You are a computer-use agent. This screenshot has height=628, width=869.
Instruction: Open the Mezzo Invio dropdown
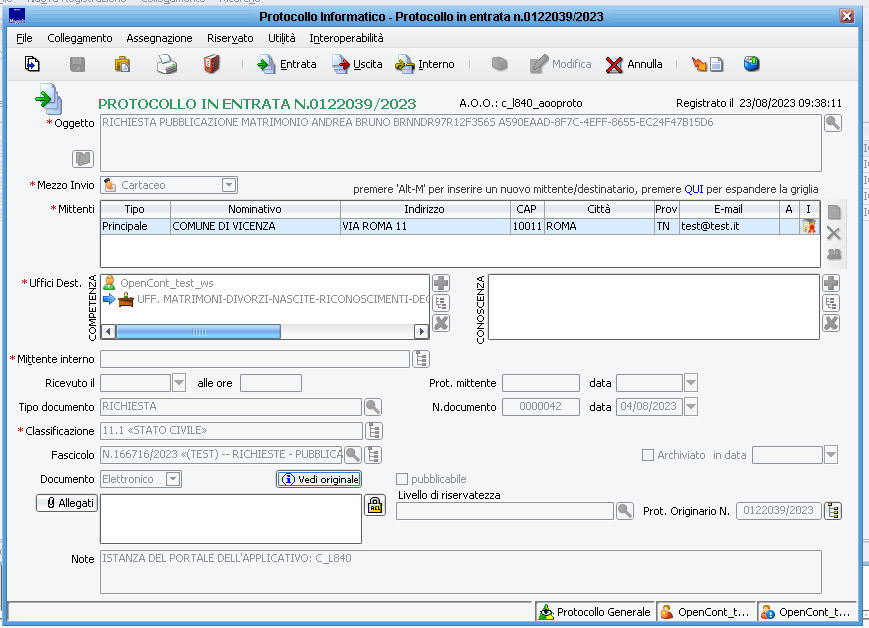pyautogui.click(x=229, y=185)
